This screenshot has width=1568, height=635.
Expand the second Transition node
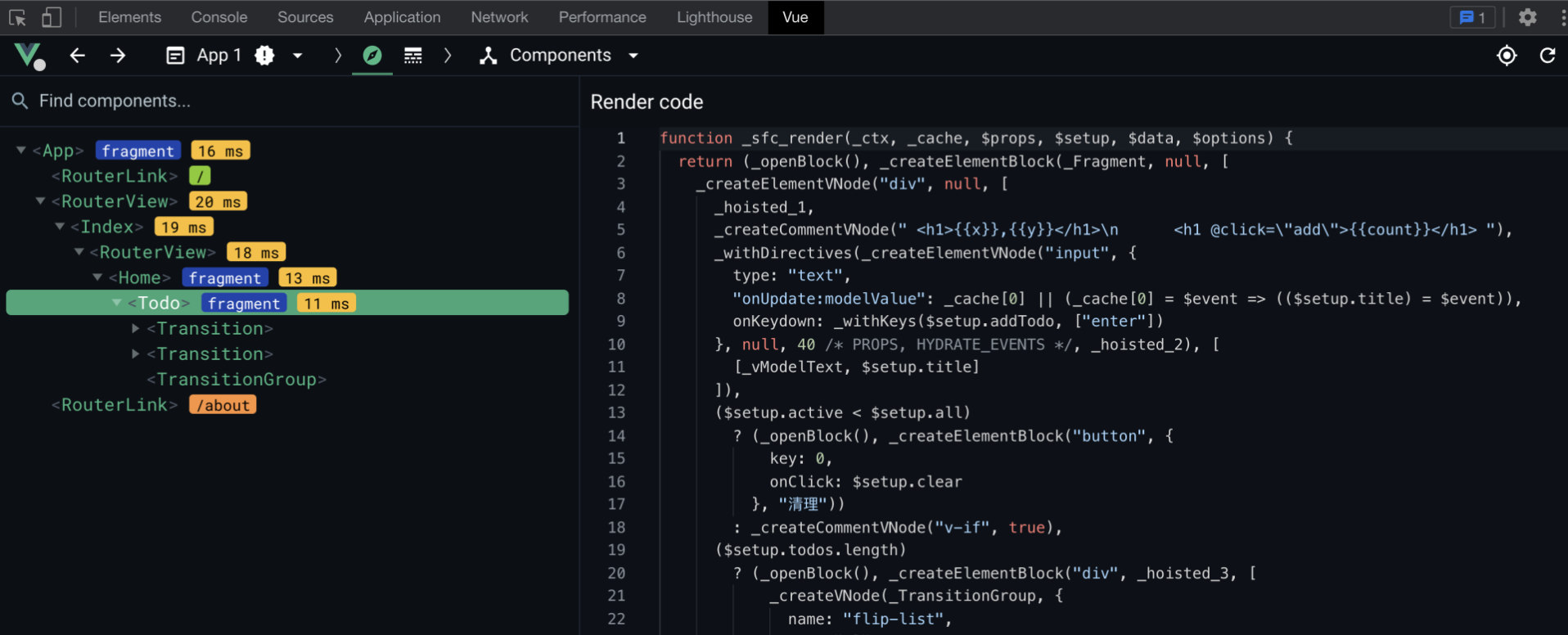(x=136, y=354)
